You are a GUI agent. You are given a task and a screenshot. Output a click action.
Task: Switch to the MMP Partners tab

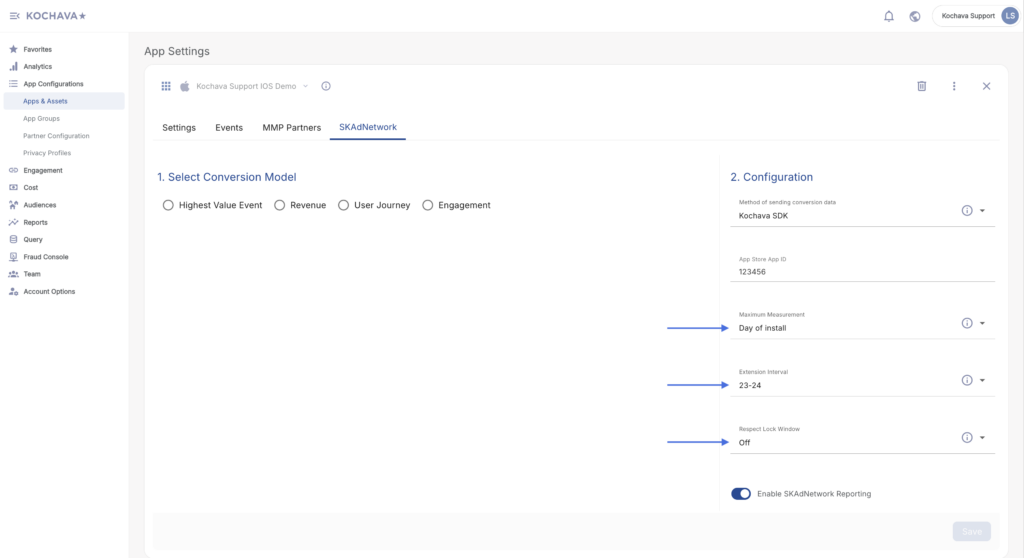click(x=291, y=128)
